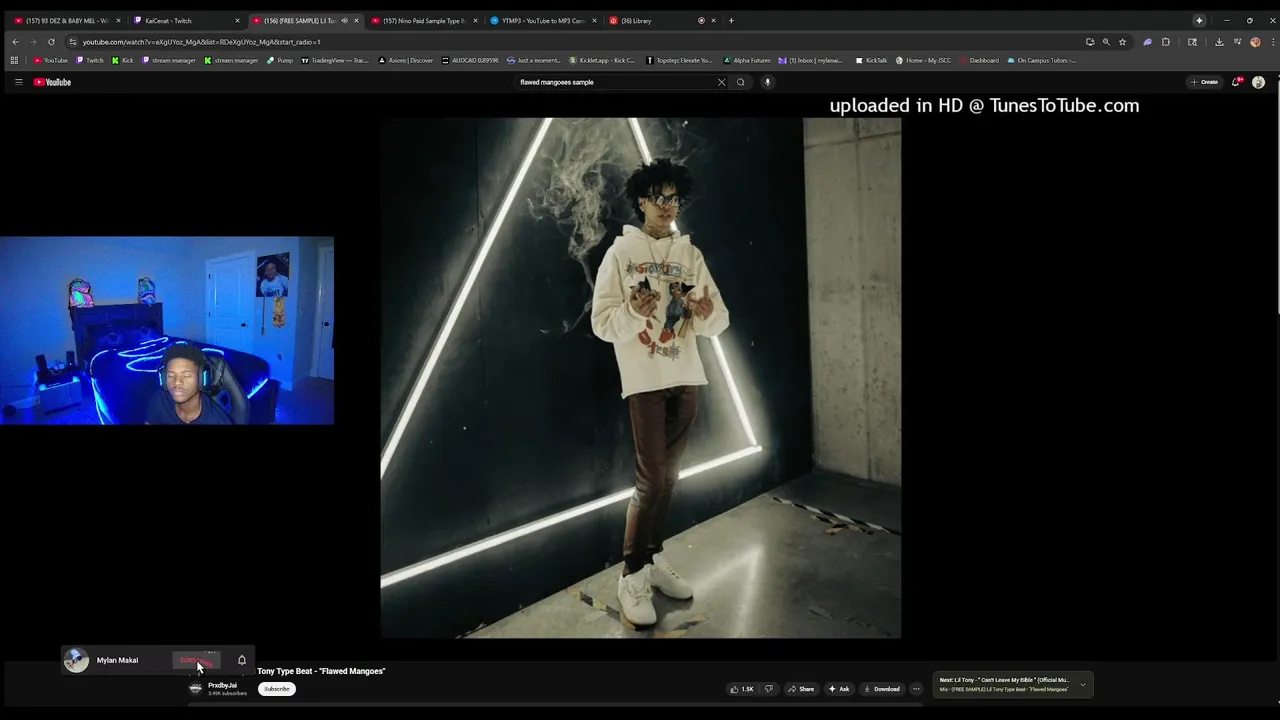The image size is (1280, 720).
Task: Open more actions three-dot menu under video
Action: (916, 689)
